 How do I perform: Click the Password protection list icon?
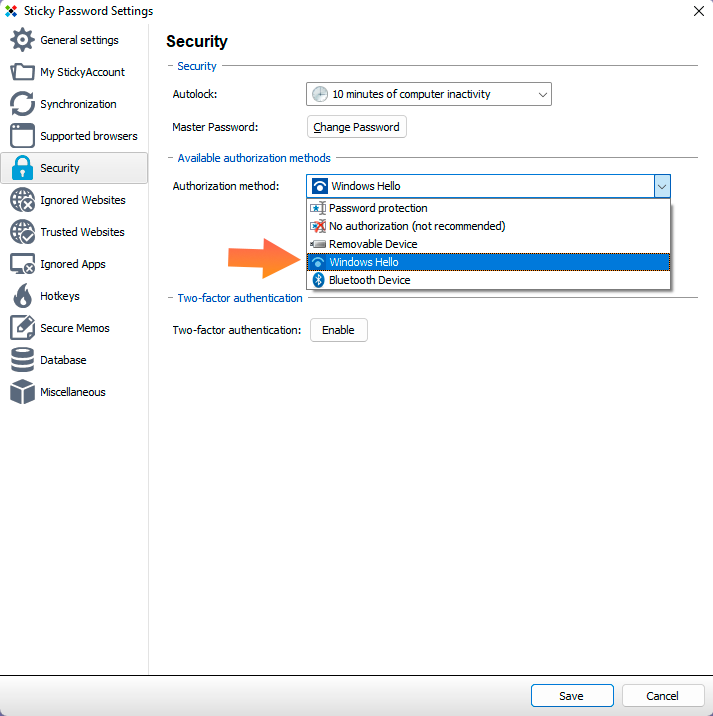tap(318, 208)
